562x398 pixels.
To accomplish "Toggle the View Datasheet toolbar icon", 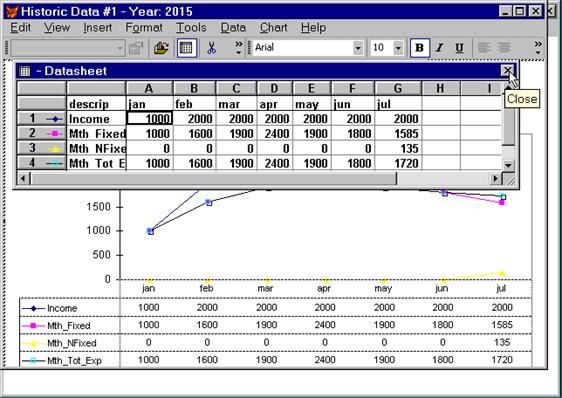I will point(186,48).
